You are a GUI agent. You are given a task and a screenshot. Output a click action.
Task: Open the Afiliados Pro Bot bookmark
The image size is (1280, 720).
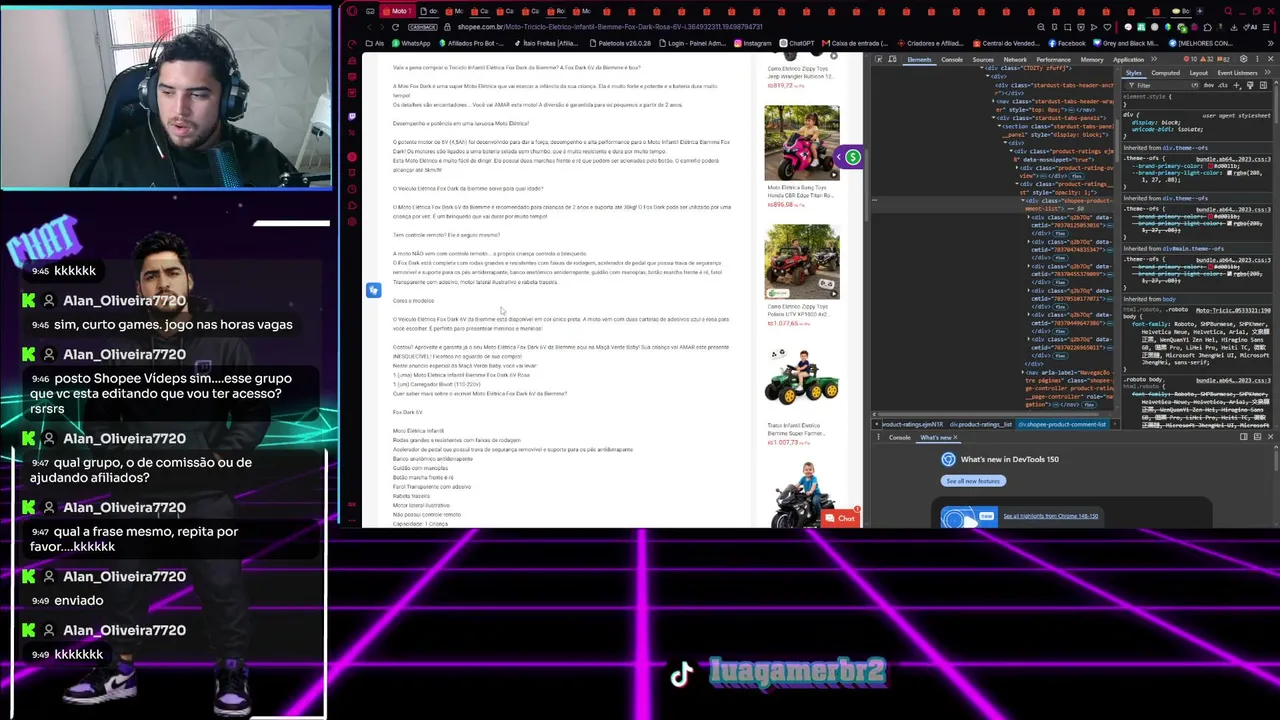click(x=472, y=44)
